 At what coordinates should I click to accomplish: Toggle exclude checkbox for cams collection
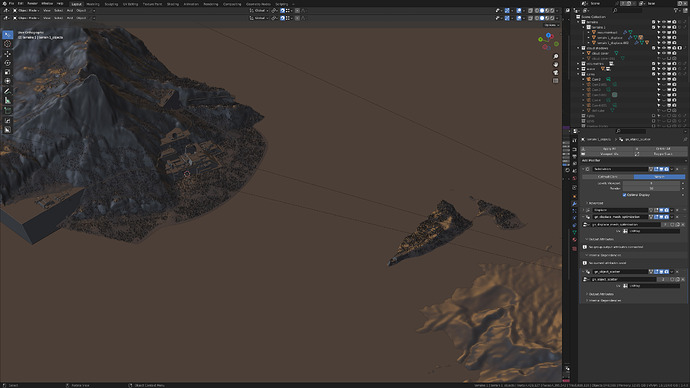[x=653, y=74]
